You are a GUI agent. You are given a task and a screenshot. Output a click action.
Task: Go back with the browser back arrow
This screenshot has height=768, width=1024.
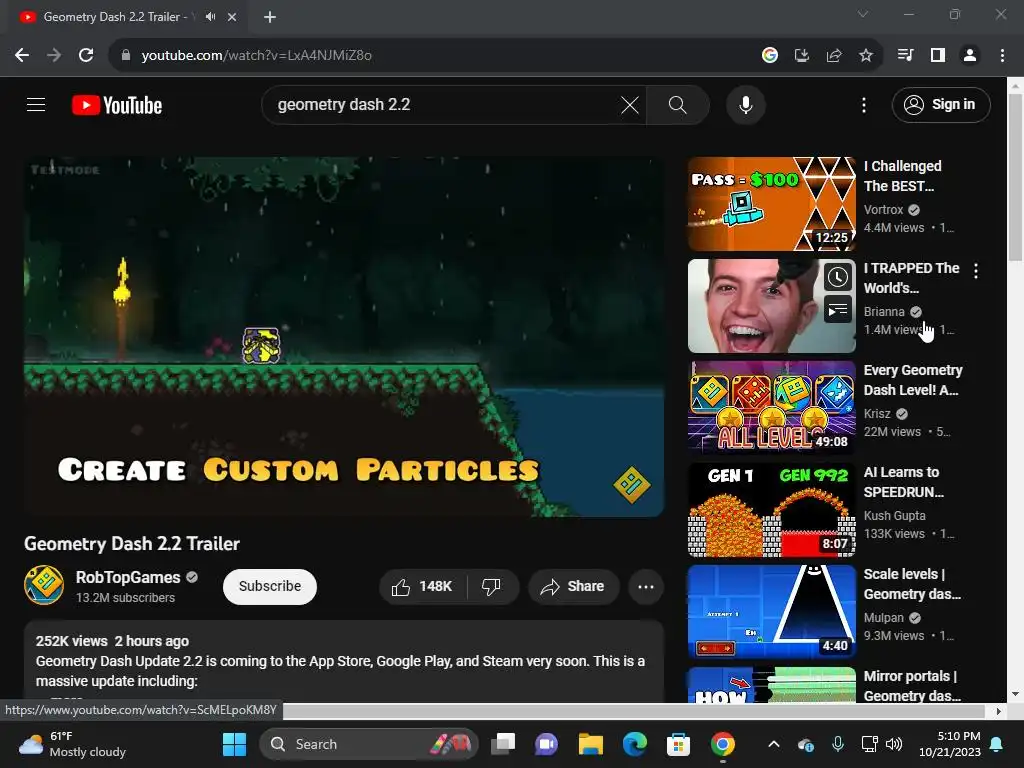[22, 56]
